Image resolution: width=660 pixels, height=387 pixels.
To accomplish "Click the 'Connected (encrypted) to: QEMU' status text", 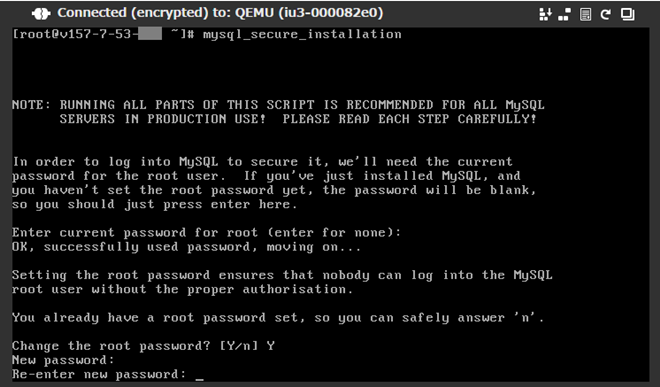I will (220, 13).
